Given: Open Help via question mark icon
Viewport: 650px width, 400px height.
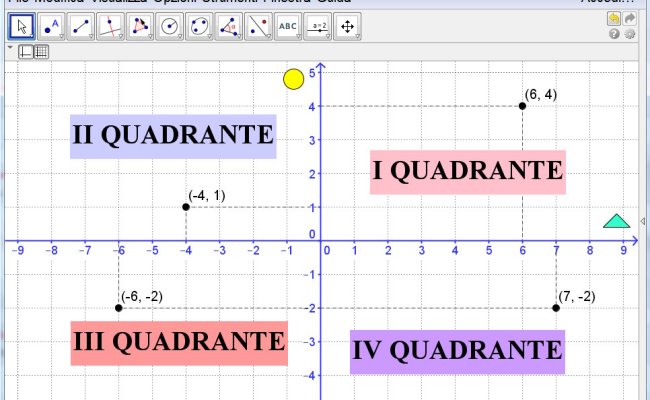Looking at the screenshot, I should [614, 34].
